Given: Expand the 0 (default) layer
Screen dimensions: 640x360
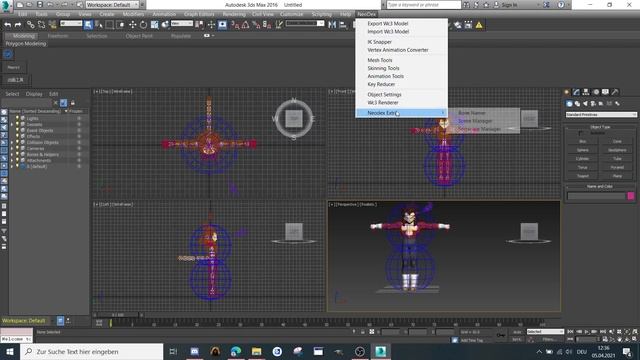Looking at the screenshot, I should point(12,167).
